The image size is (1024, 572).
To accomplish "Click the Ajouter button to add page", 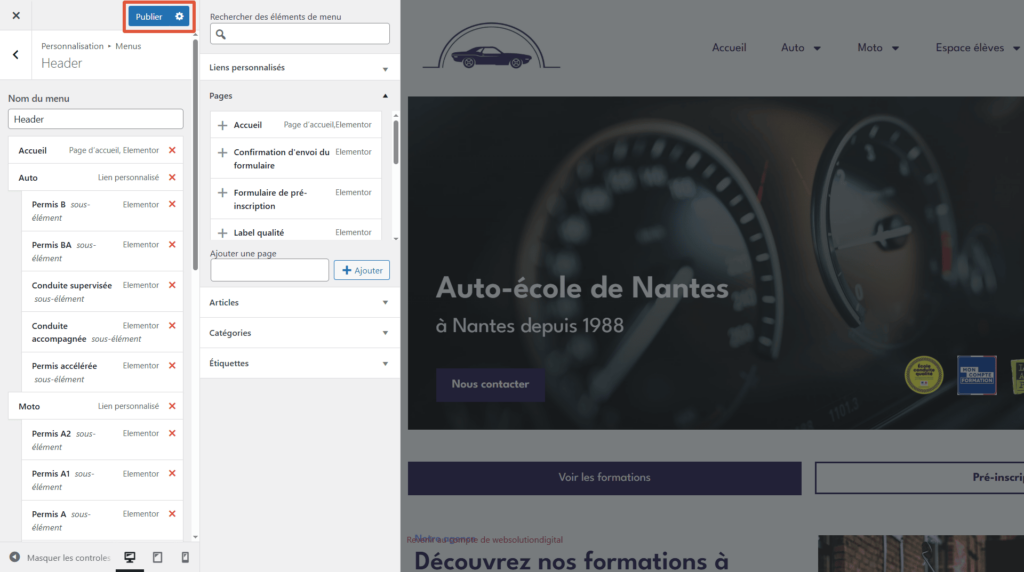I will click(361, 270).
